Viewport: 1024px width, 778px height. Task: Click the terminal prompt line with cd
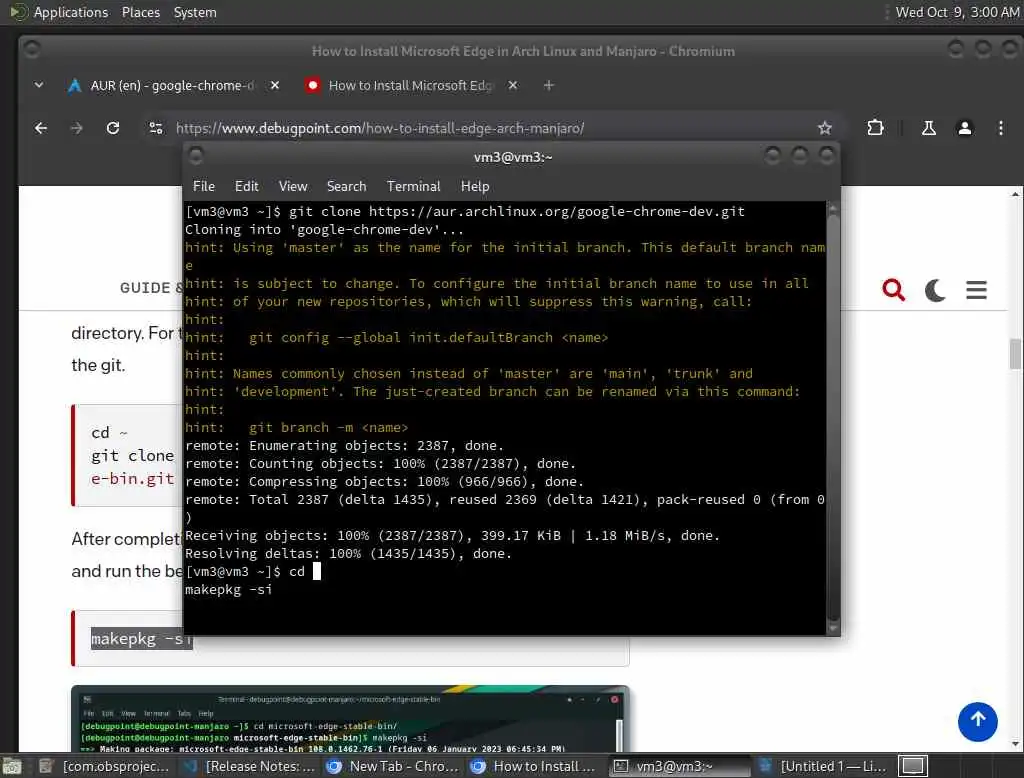click(253, 571)
